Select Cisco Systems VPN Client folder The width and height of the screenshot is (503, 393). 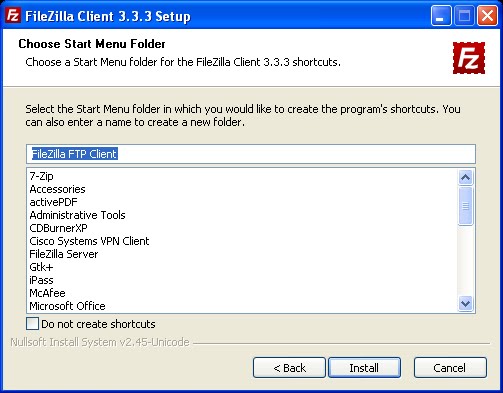coord(89,241)
